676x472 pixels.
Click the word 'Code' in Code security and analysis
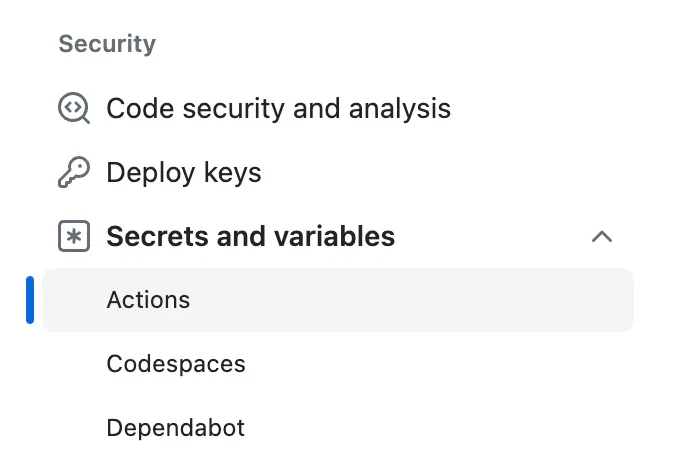click(135, 108)
